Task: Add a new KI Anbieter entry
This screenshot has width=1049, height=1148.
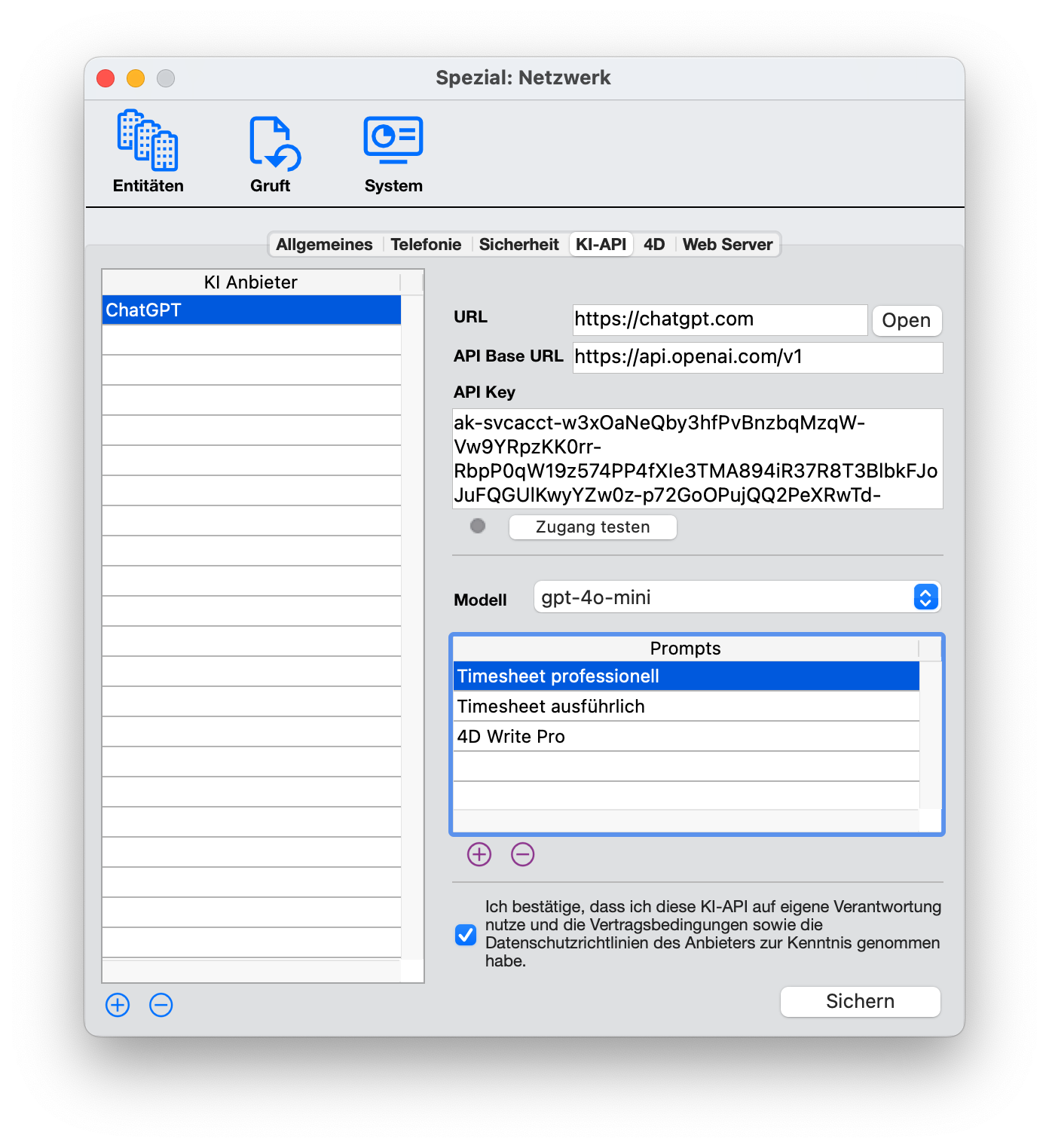Action: click(118, 1005)
